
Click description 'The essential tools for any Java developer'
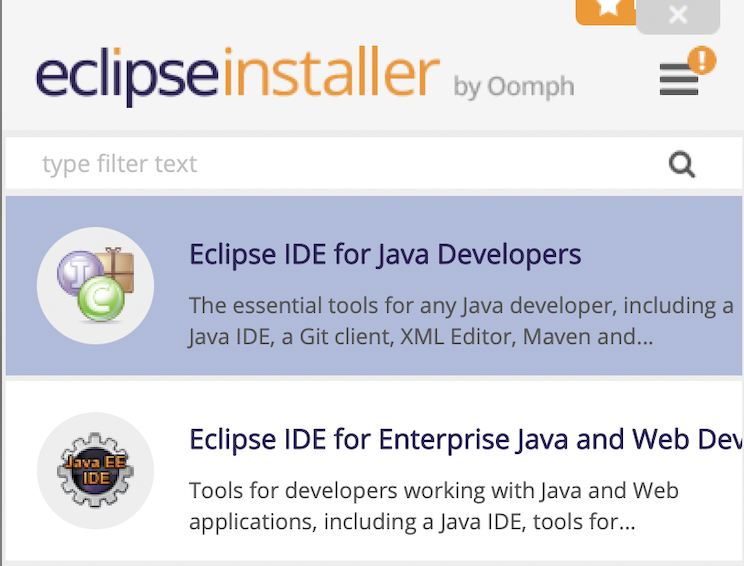point(461,321)
